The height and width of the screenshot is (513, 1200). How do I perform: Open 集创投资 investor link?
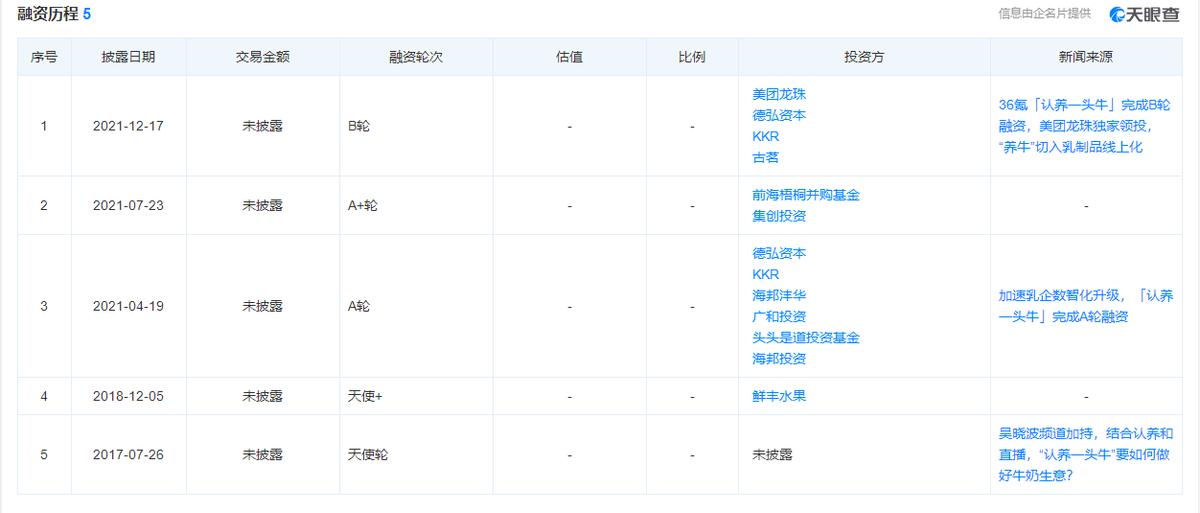(x=779, y=216)
